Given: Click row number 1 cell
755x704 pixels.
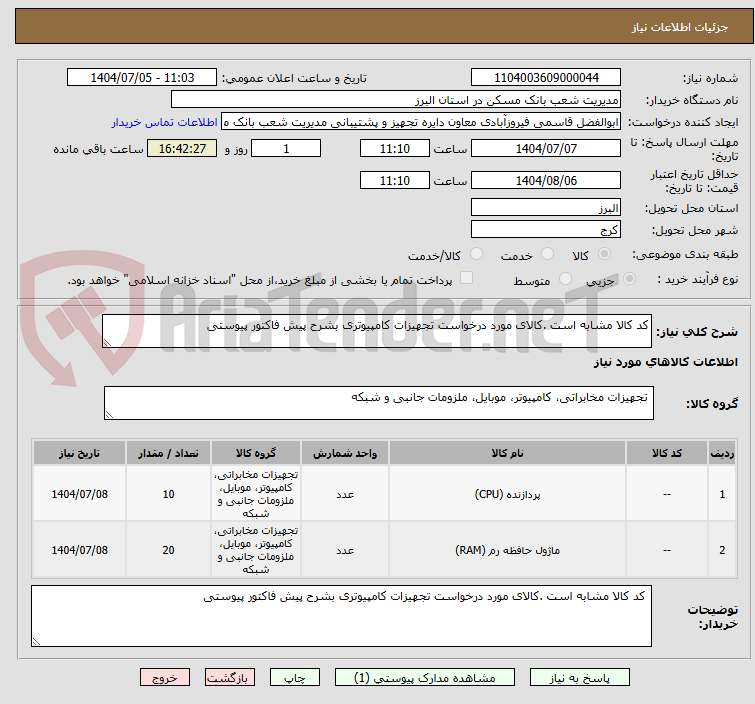Looking at the screenshot, I should coord(722,494).
